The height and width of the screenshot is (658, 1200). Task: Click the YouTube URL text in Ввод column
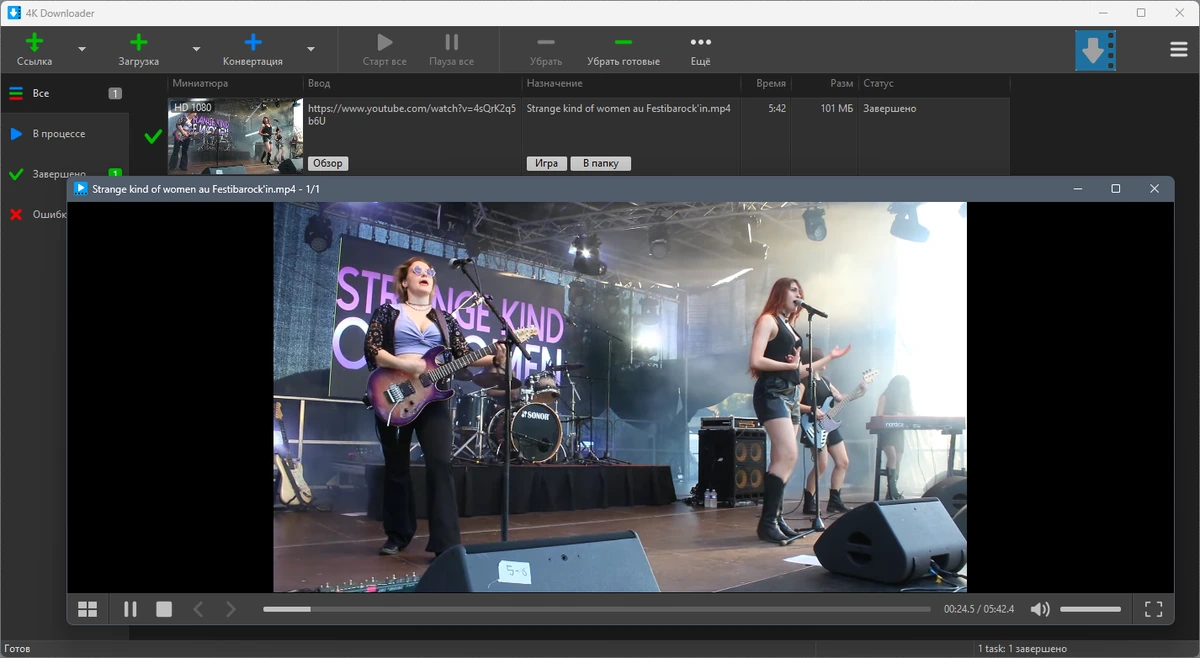[x=412, y=114]
